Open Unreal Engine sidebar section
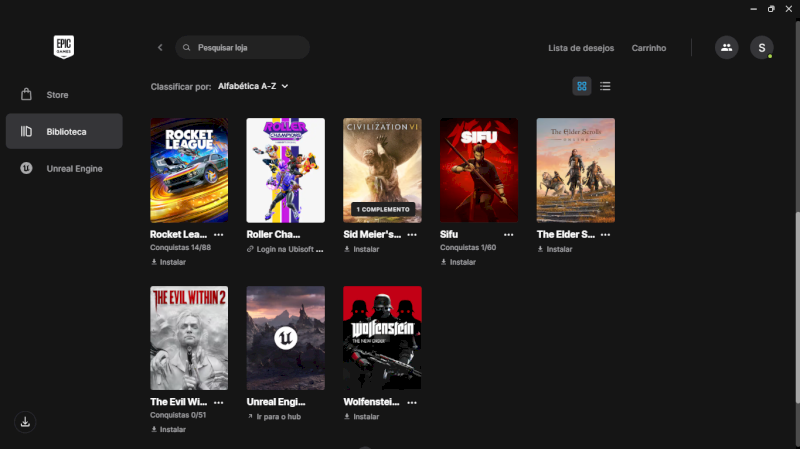The height and width of the screenshot is (449, 800). 64,168
